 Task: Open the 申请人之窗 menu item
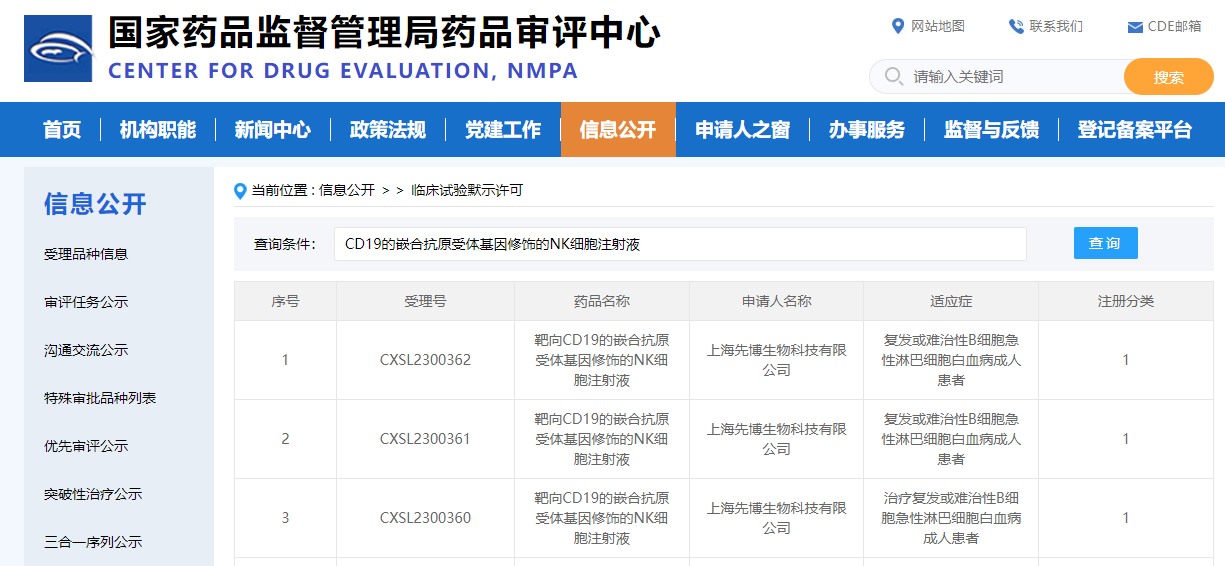pyautogui.click(x=743, y=130)
